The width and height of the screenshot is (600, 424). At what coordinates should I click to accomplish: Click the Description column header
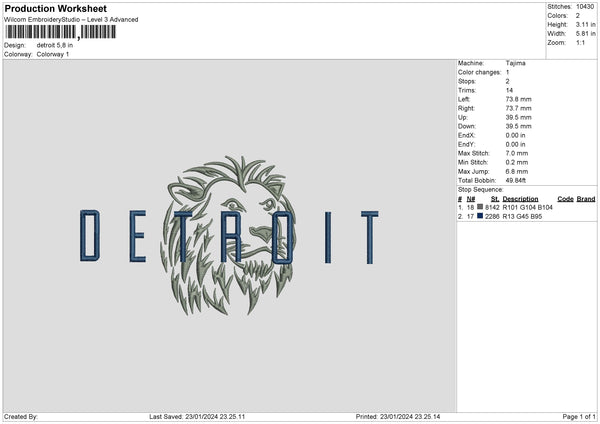(x=520, y=199)
